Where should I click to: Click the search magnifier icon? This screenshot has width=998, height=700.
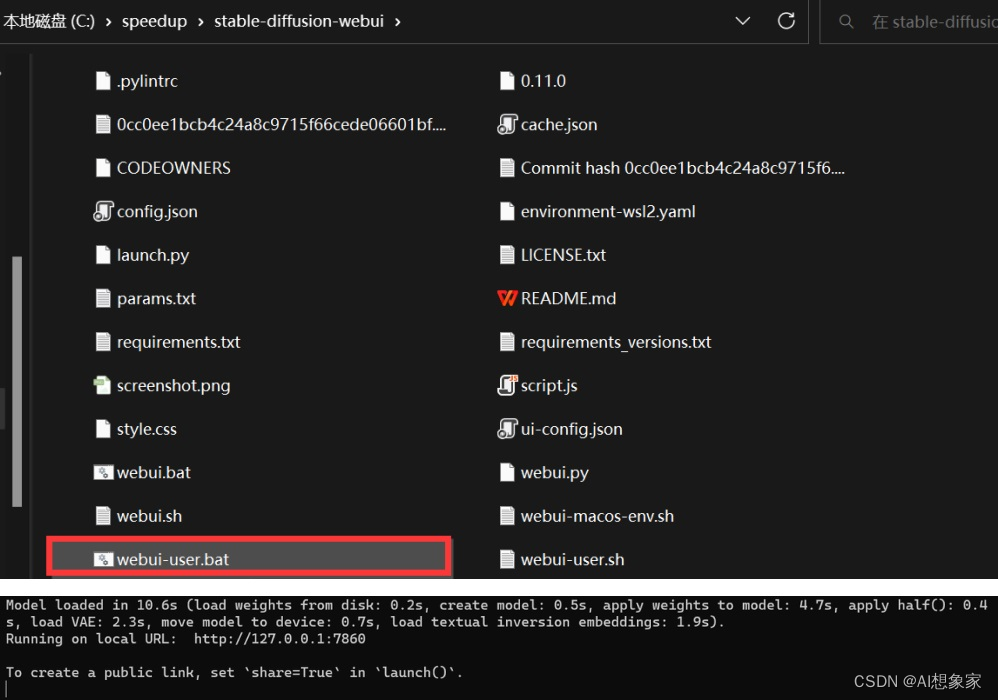click(x=846, y=22)
